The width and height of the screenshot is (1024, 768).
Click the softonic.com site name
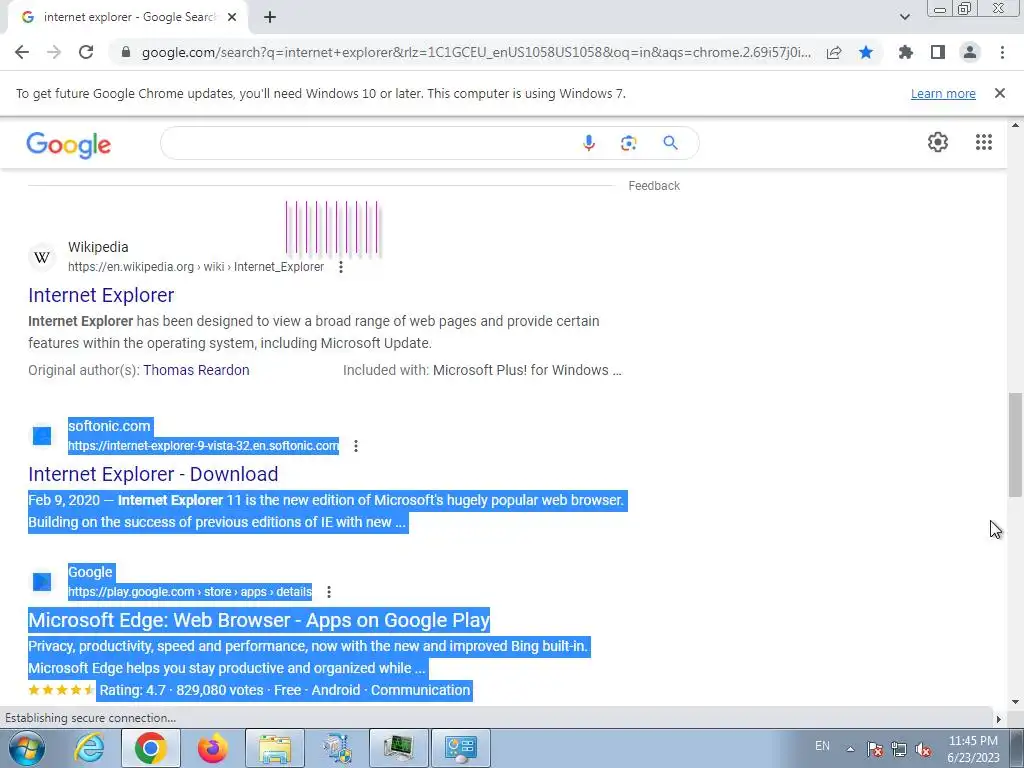(109, 426)
